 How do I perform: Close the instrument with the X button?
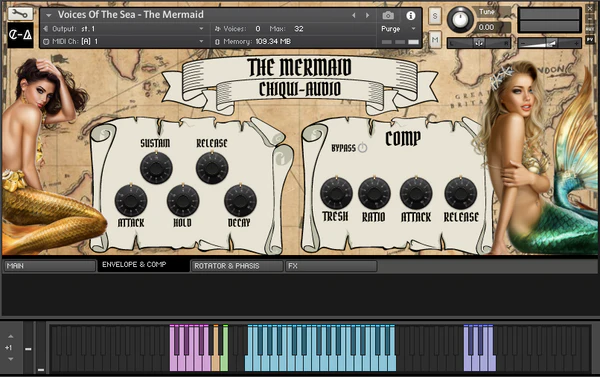(590, 8)
